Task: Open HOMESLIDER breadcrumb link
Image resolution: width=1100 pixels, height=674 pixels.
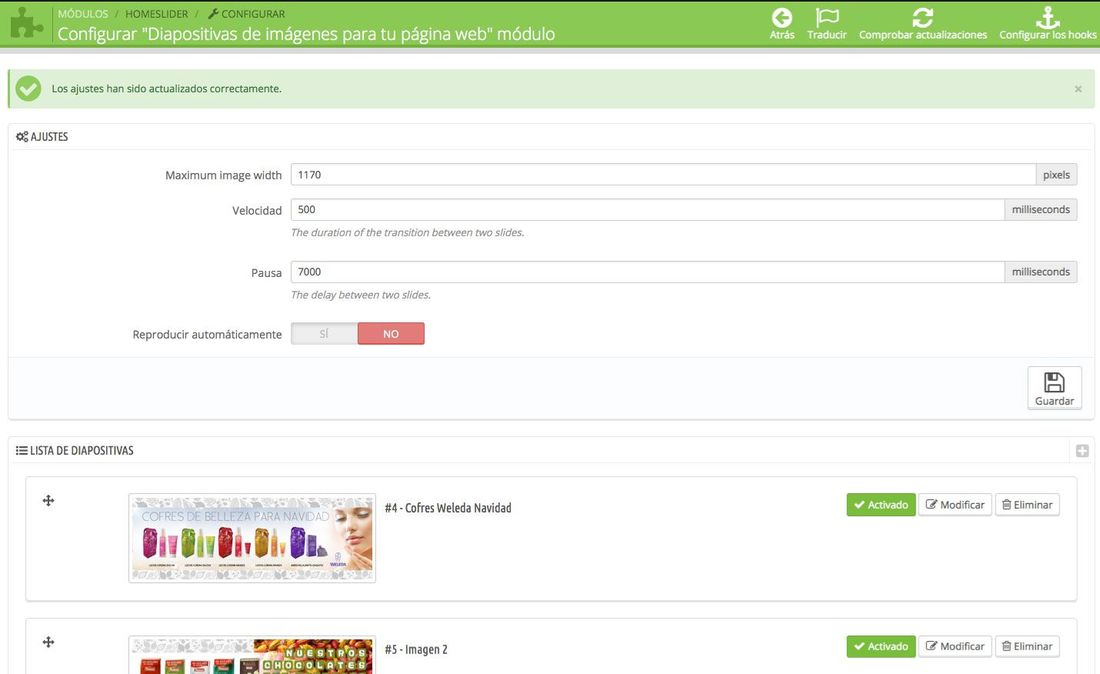Action: (156, 14)
